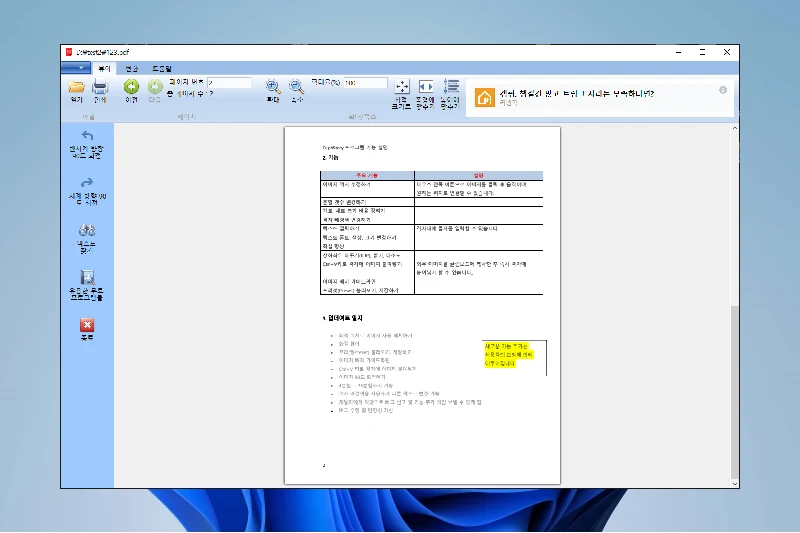This screenshot has height=533, width=800.
Task: Click the useful free programs sidebar icon
Action: click(x=87, y=286)
